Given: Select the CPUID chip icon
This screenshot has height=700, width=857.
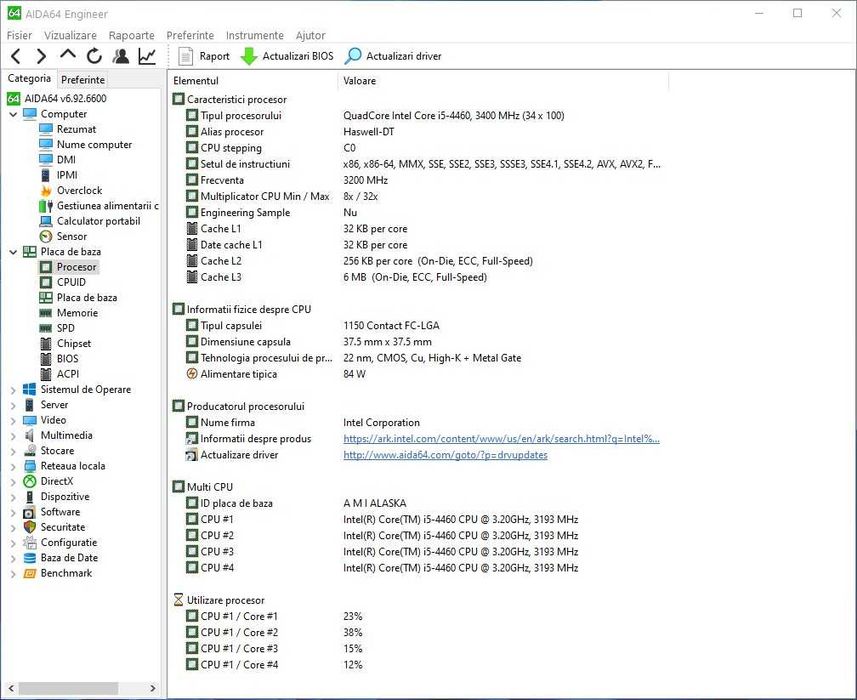Looking at the screenshot, I should pyautogui.click(x=46, y=282).
